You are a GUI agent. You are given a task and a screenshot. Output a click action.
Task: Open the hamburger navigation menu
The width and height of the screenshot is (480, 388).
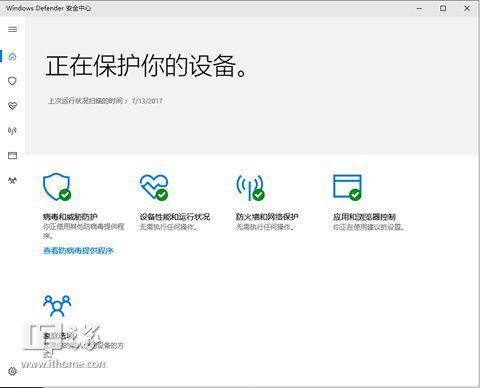coord(12,29)
